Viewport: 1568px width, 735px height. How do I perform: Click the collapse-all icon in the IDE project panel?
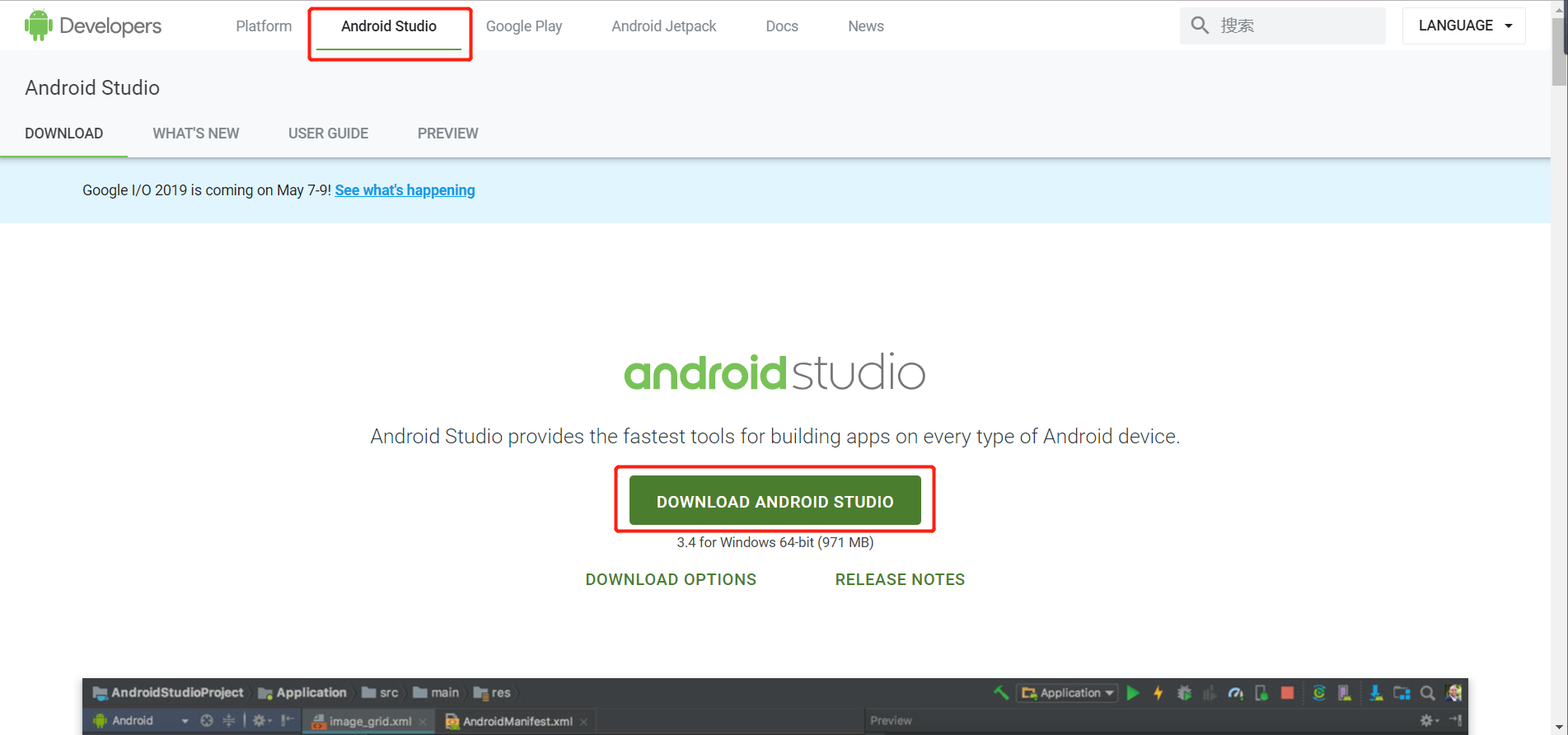[229, 721]
